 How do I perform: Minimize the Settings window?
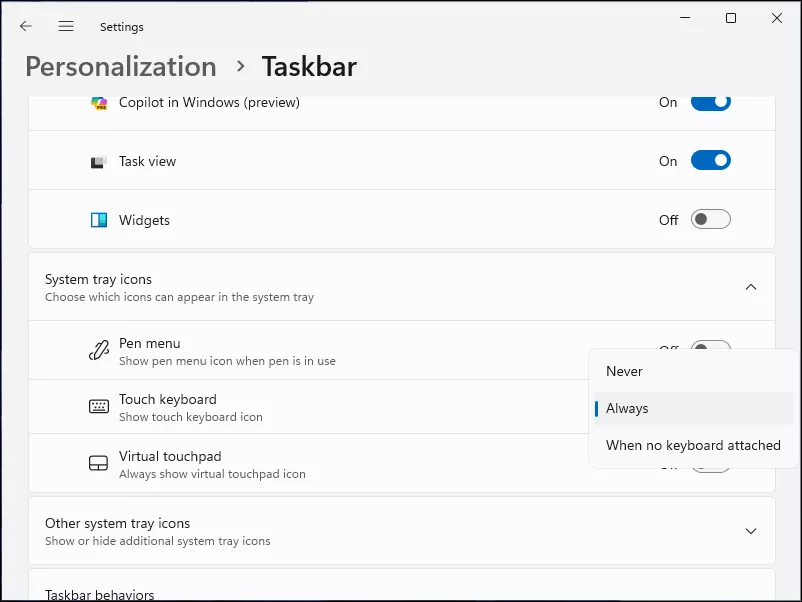[685, 18]
